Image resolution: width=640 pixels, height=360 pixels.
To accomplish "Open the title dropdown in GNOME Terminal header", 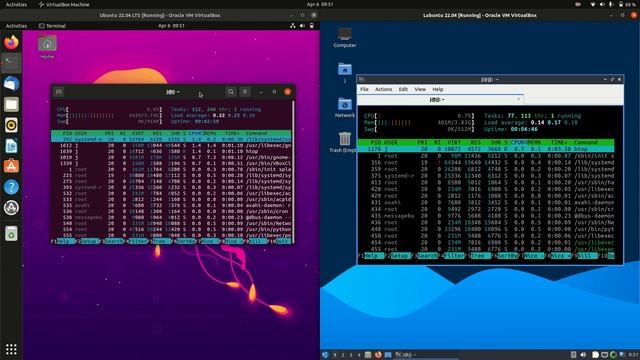I will click(173, 92).
